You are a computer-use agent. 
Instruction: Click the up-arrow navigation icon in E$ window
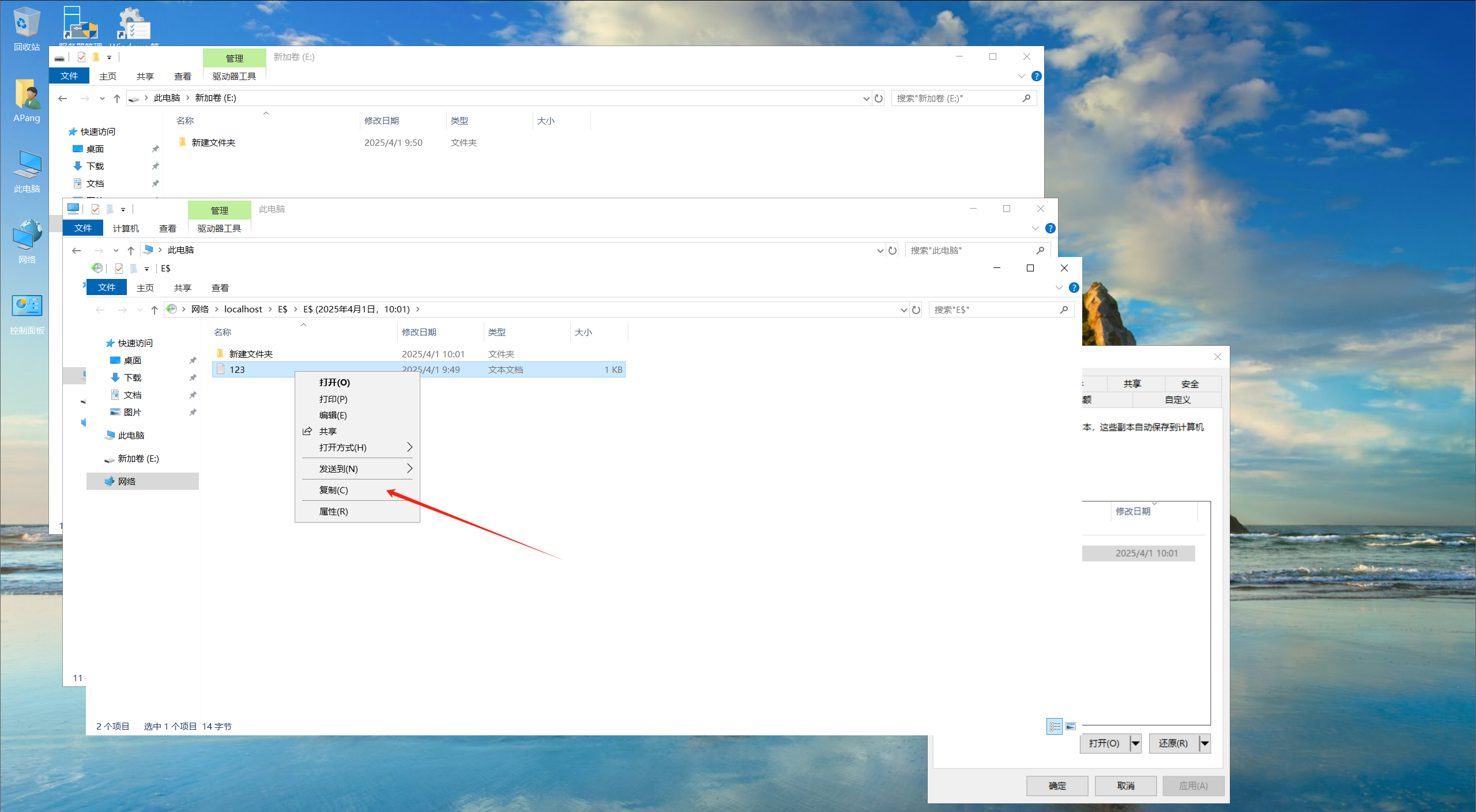point(155,310)
